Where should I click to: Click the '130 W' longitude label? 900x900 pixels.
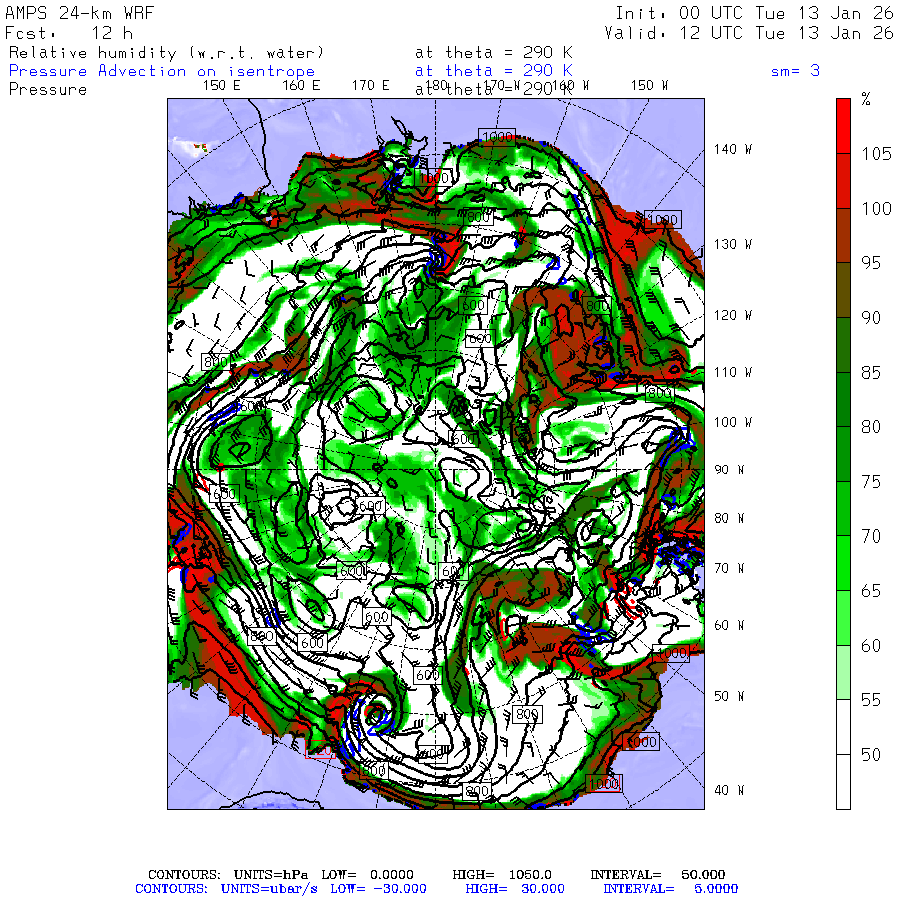pyautogui.click(x=732, y=244)
